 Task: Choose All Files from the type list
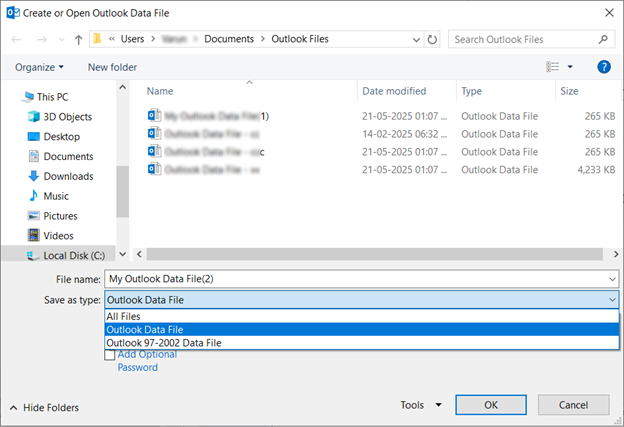click(x=362, y=316)
